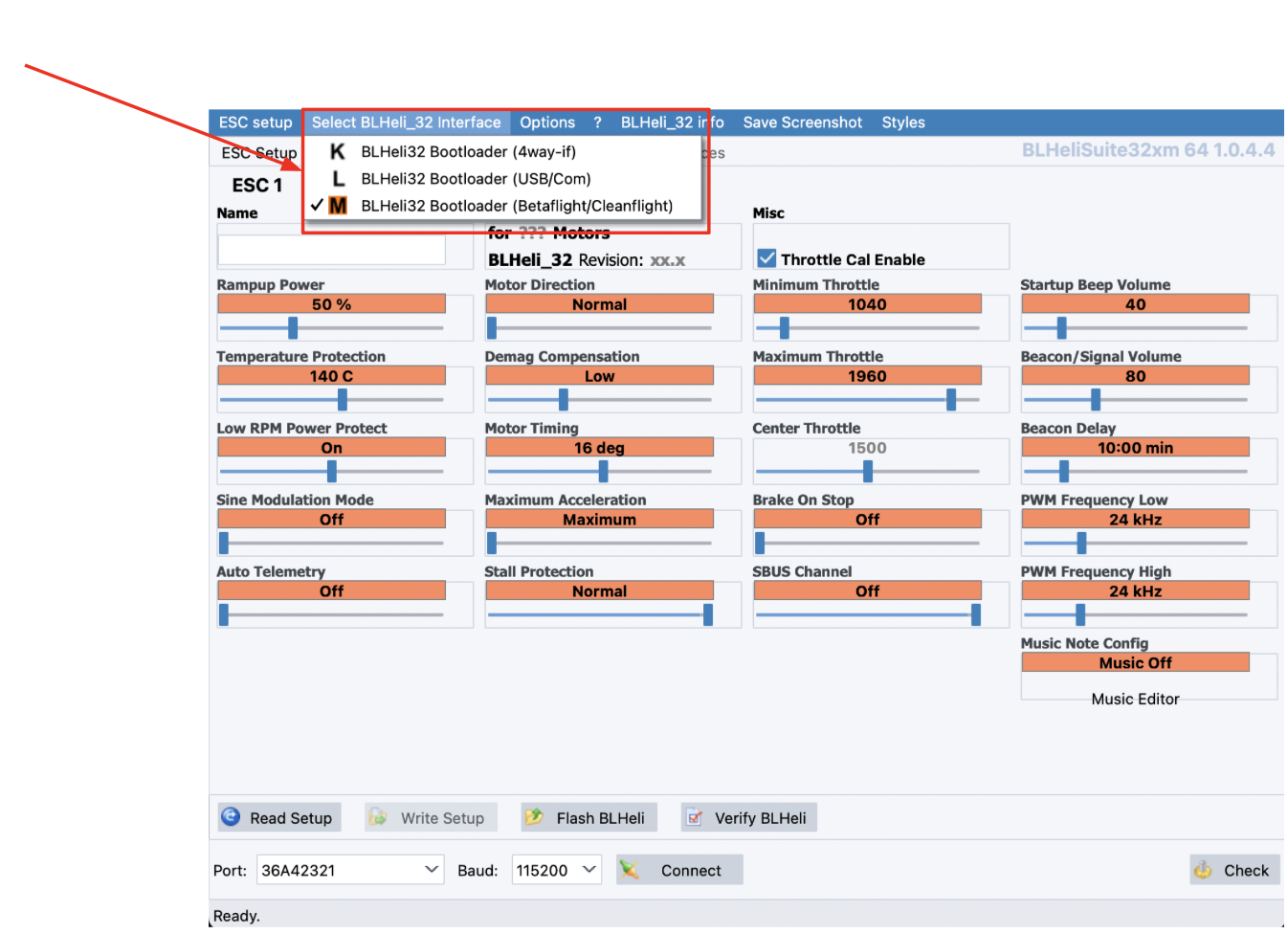Click the Connect plug icon
Image resolution: width=1288 pixels, height=934 pixels.
tap(630, 870)
